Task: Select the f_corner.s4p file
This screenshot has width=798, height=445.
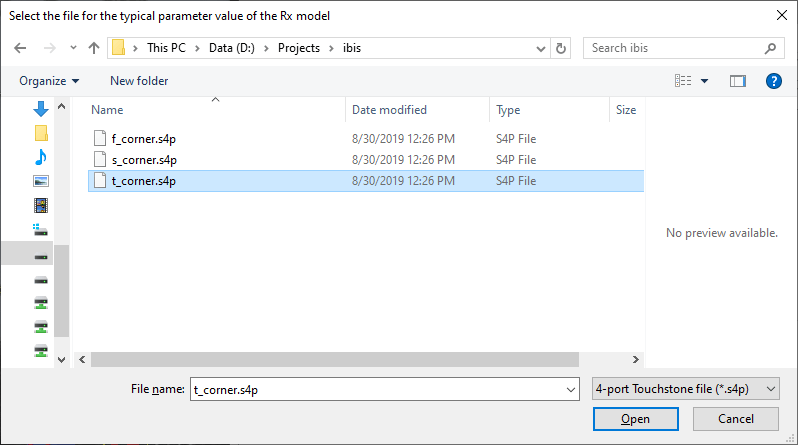Action: [x=144, y=138]
